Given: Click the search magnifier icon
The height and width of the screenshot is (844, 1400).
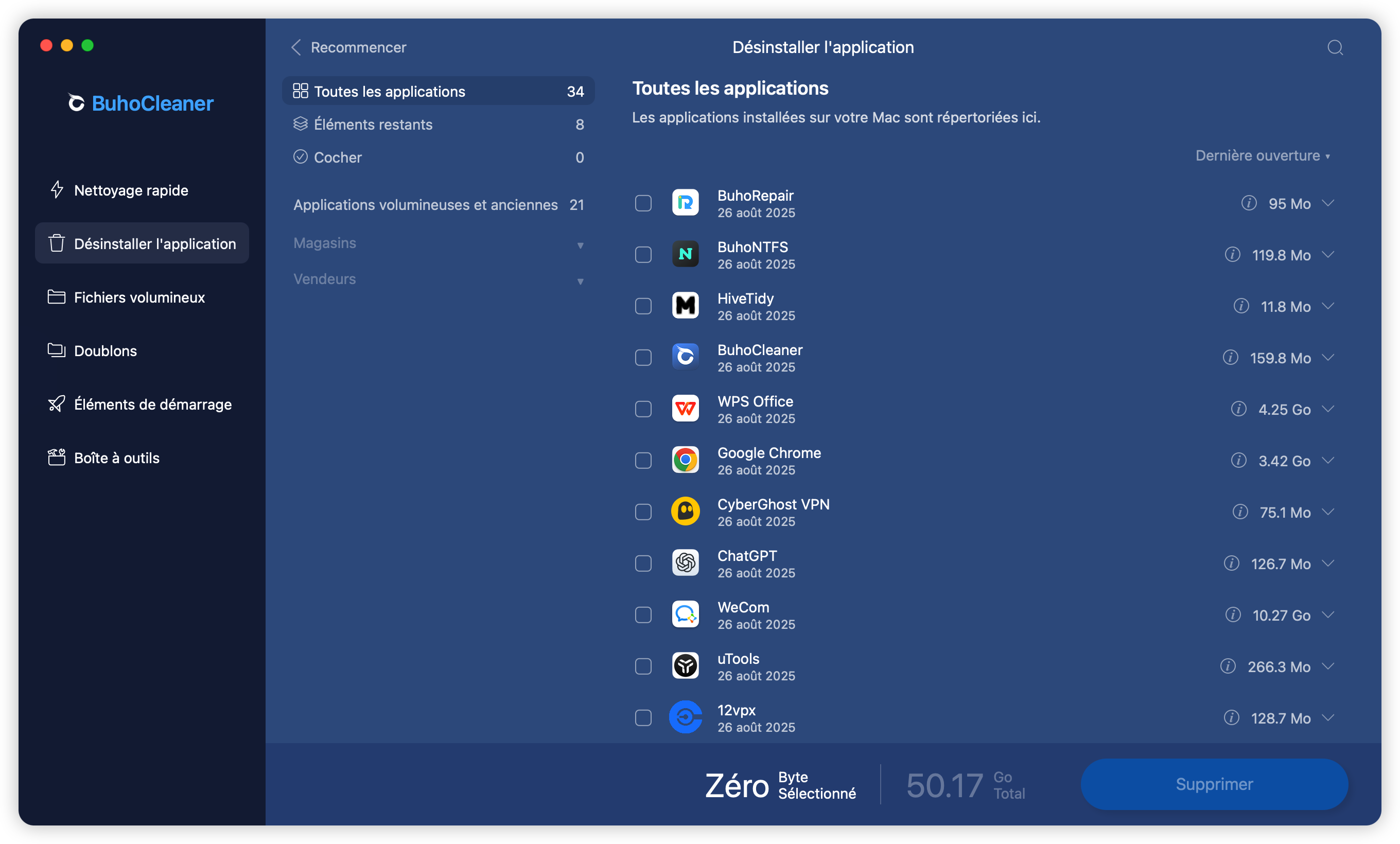Looking at the screenshot, I should pyautogui.click(x=1335, y=47).
